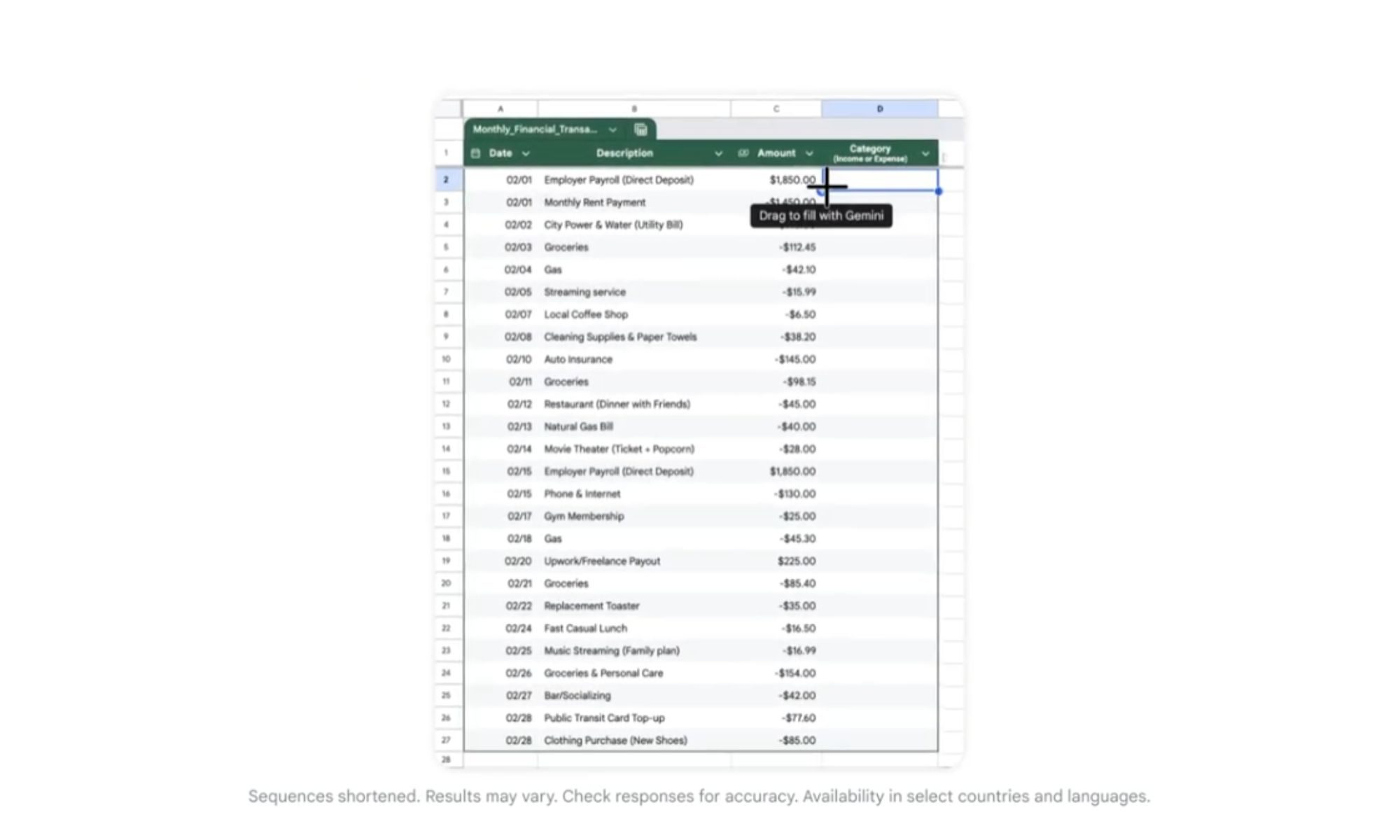Click the Clothing Purchase (New Shoes) cell
Screen dimensions: 1400x840
pyautogui.click(x=615, y=740)
